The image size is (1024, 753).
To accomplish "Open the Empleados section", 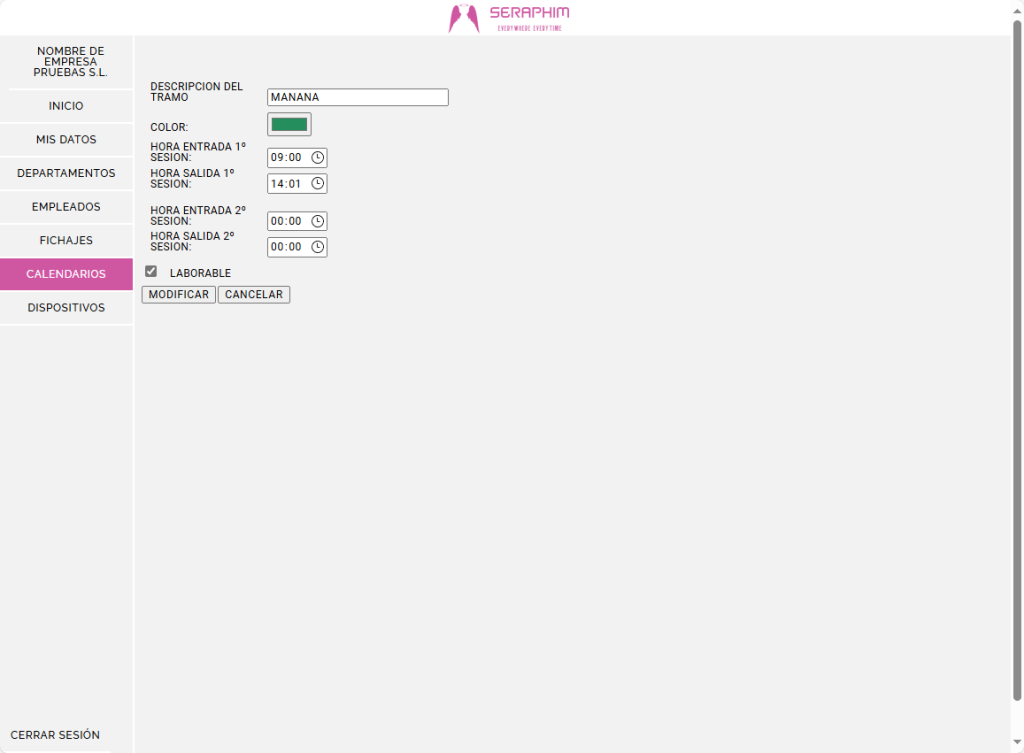I will tap(66, 207).
